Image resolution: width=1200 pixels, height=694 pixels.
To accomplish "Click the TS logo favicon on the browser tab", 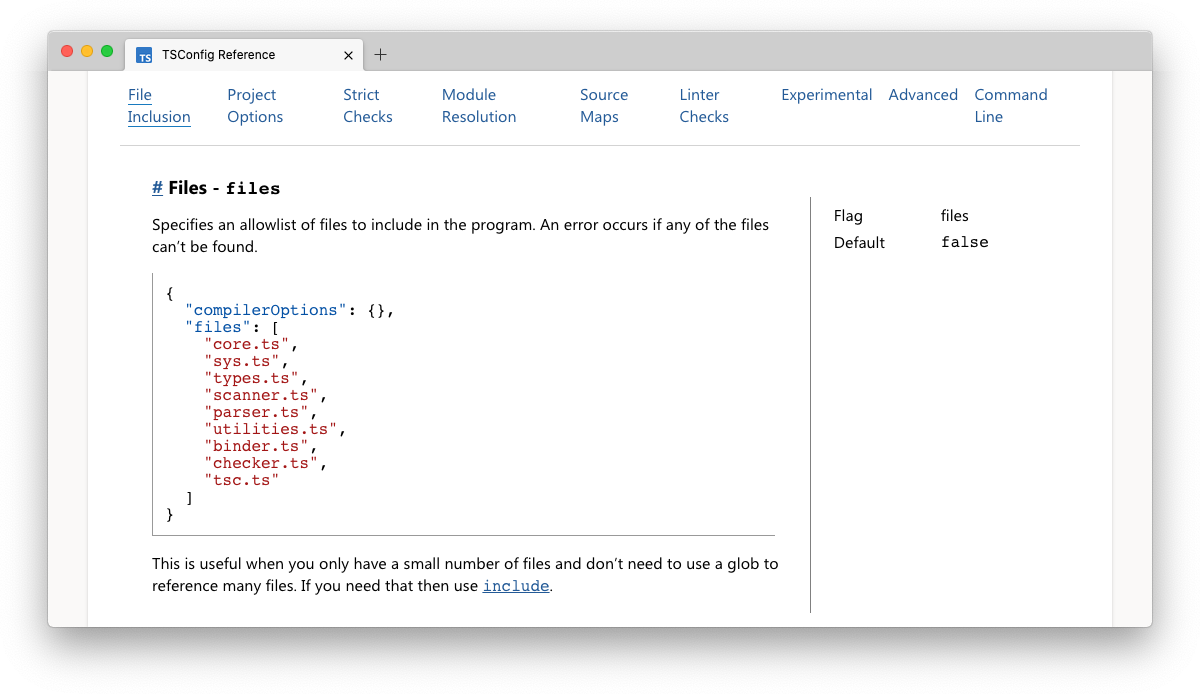I will point(144,55).
